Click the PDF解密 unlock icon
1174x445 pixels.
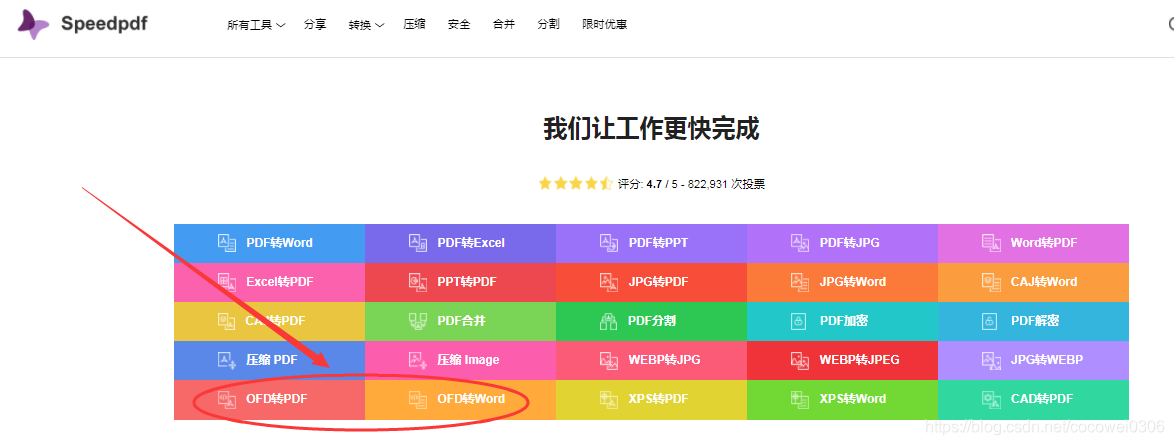991,321
